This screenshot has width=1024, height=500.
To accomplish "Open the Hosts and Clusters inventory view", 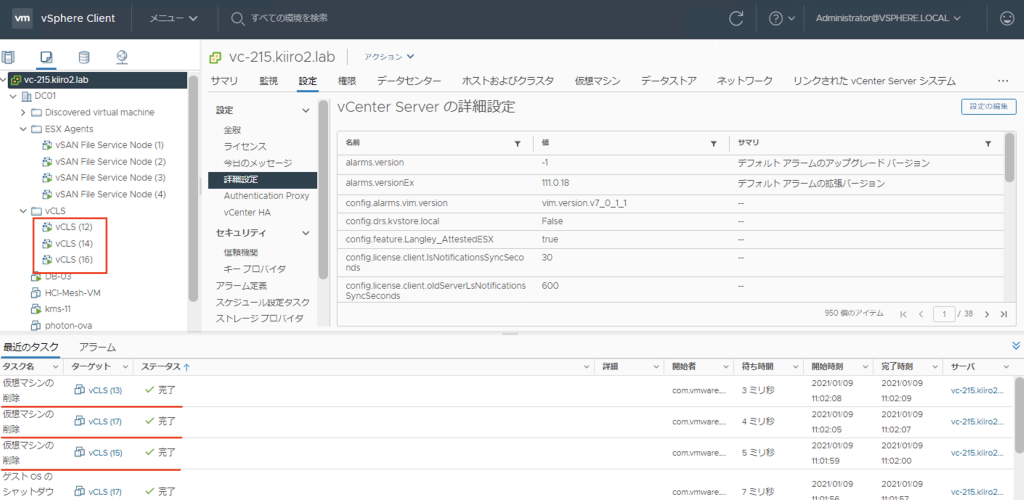I will pyautogui.click(x=9, y=57).
